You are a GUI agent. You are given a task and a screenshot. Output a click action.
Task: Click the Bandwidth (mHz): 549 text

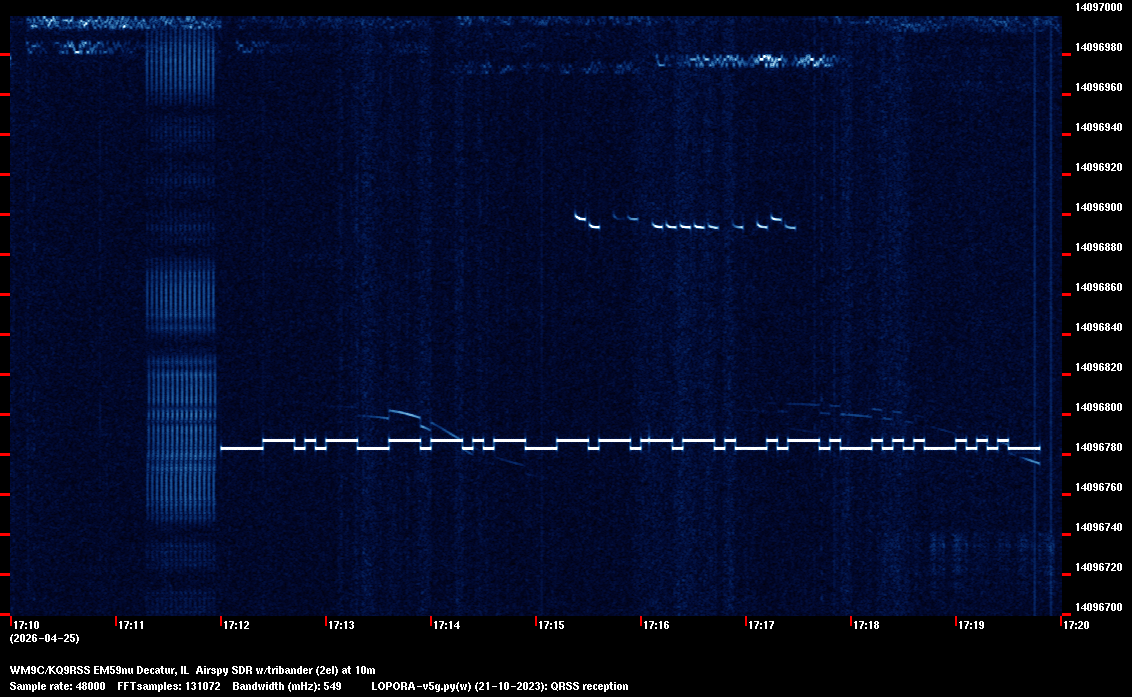[x=287, y=686]
